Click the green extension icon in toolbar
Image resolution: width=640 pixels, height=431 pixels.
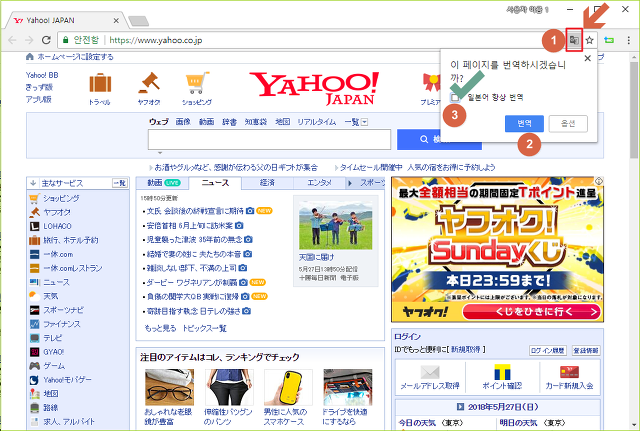coord(609,40)
